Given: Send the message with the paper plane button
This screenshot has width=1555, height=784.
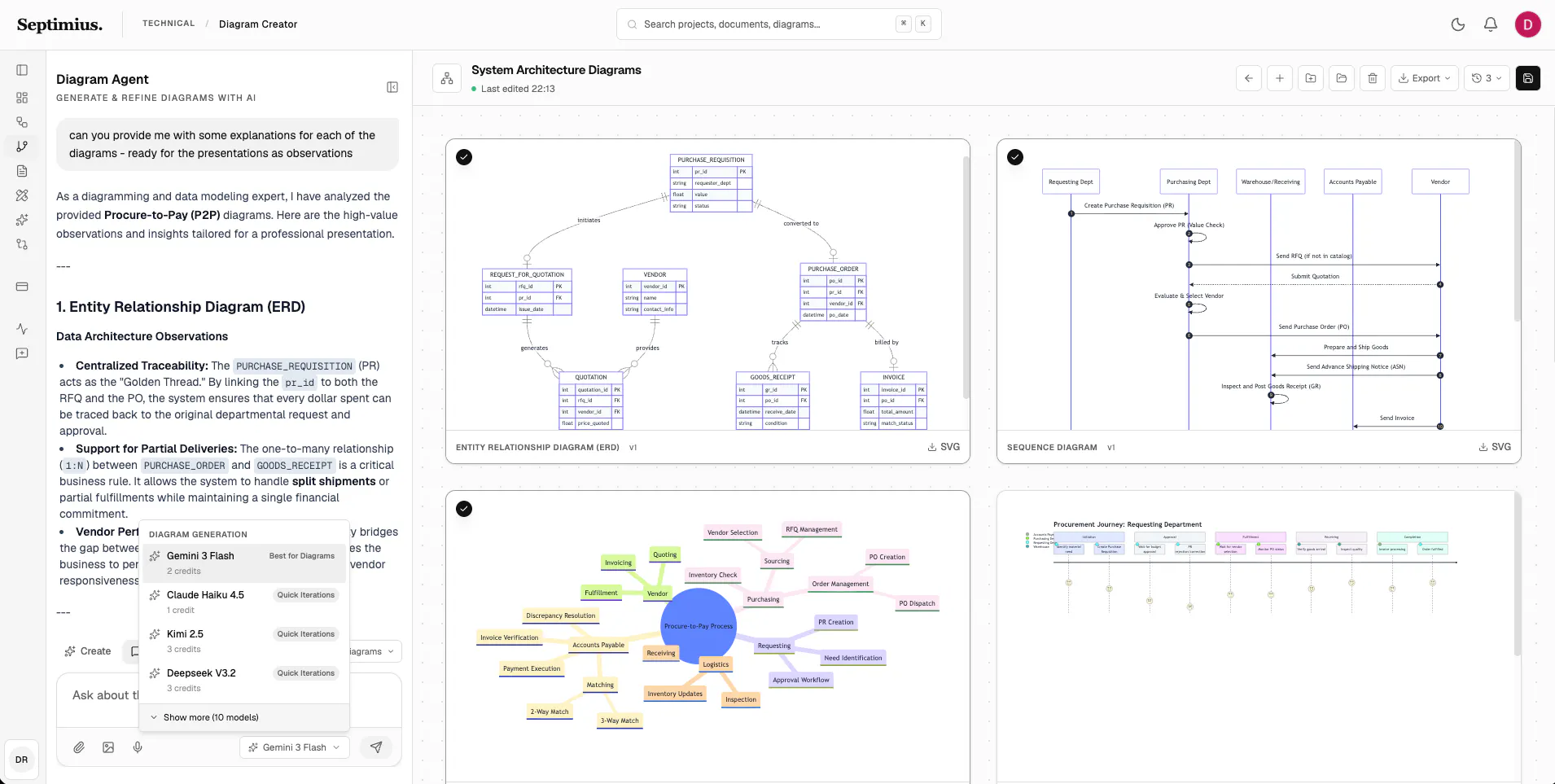Looking at the screenshot, I should click(376, 747).
